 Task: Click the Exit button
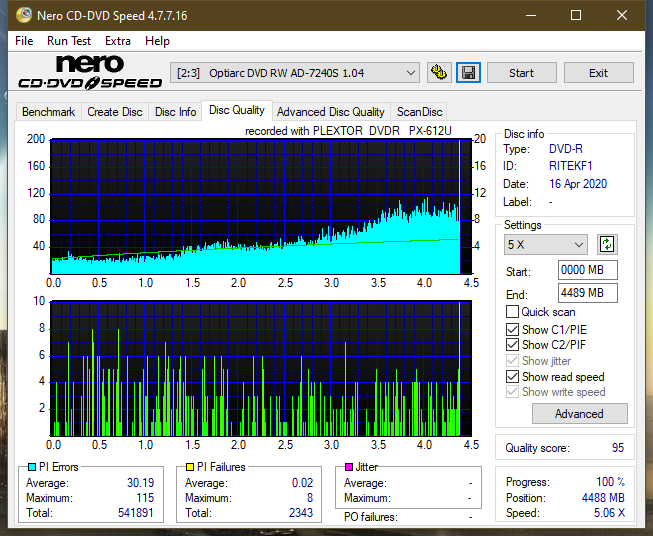tap(598, 73)
